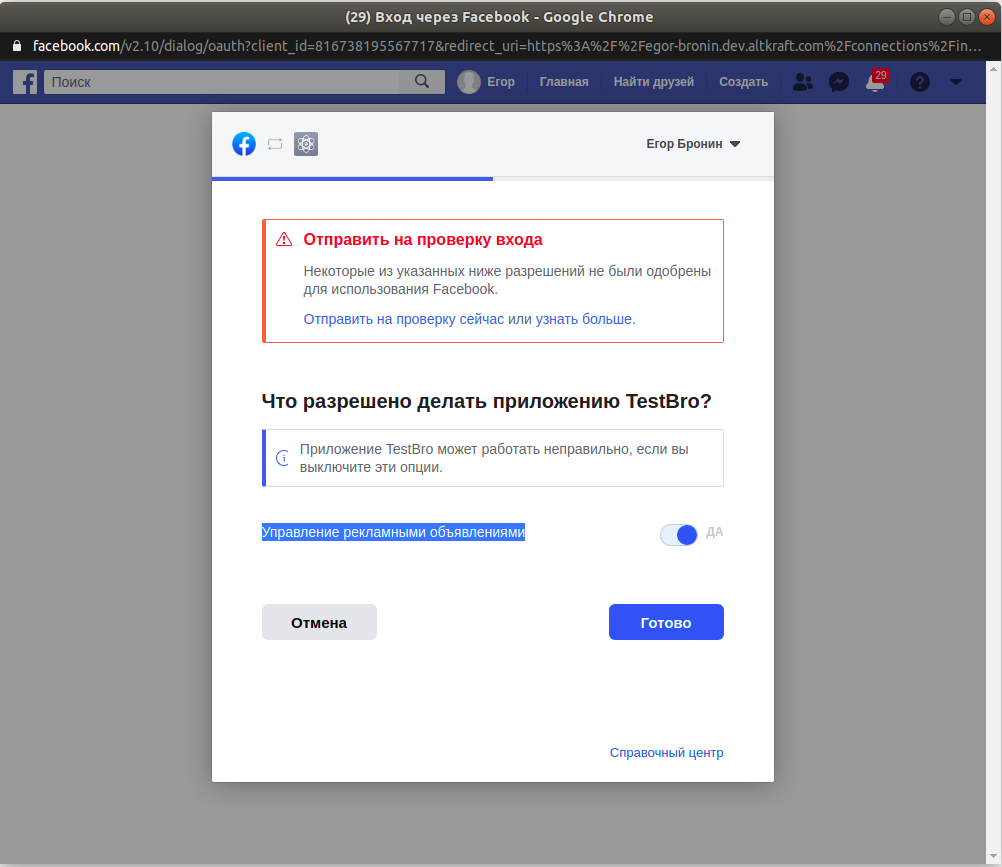The height and width of the screenshot is (867, 1002).
Task: Open notifications bell with 29 badge
Action: coord(876,81)
